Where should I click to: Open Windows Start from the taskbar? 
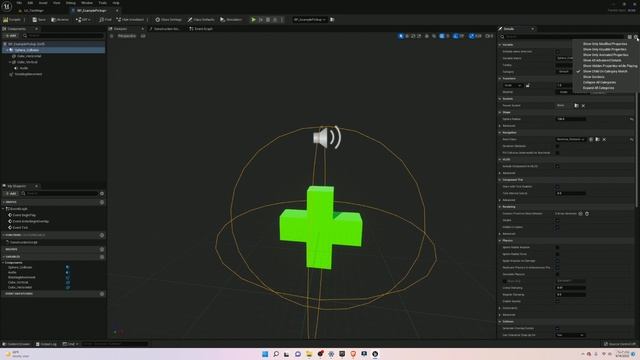coord(265,354)
